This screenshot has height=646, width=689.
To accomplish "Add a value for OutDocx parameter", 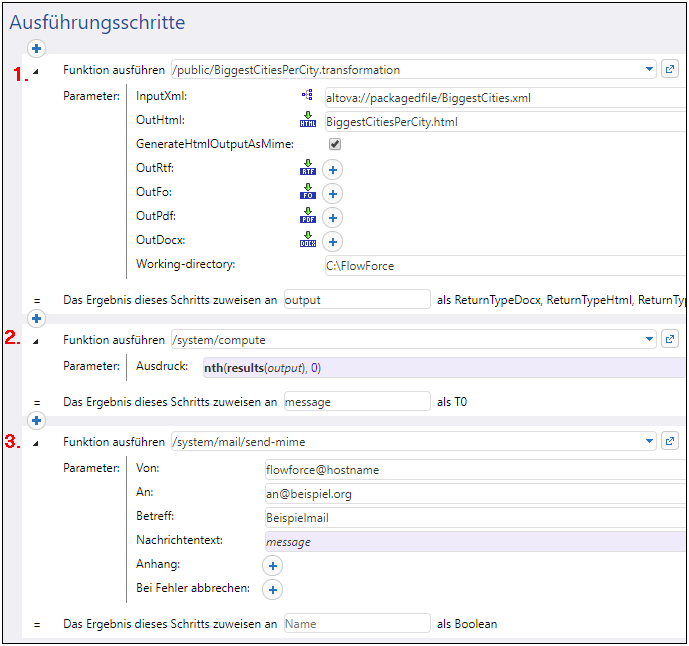I will tap(332, 242).
